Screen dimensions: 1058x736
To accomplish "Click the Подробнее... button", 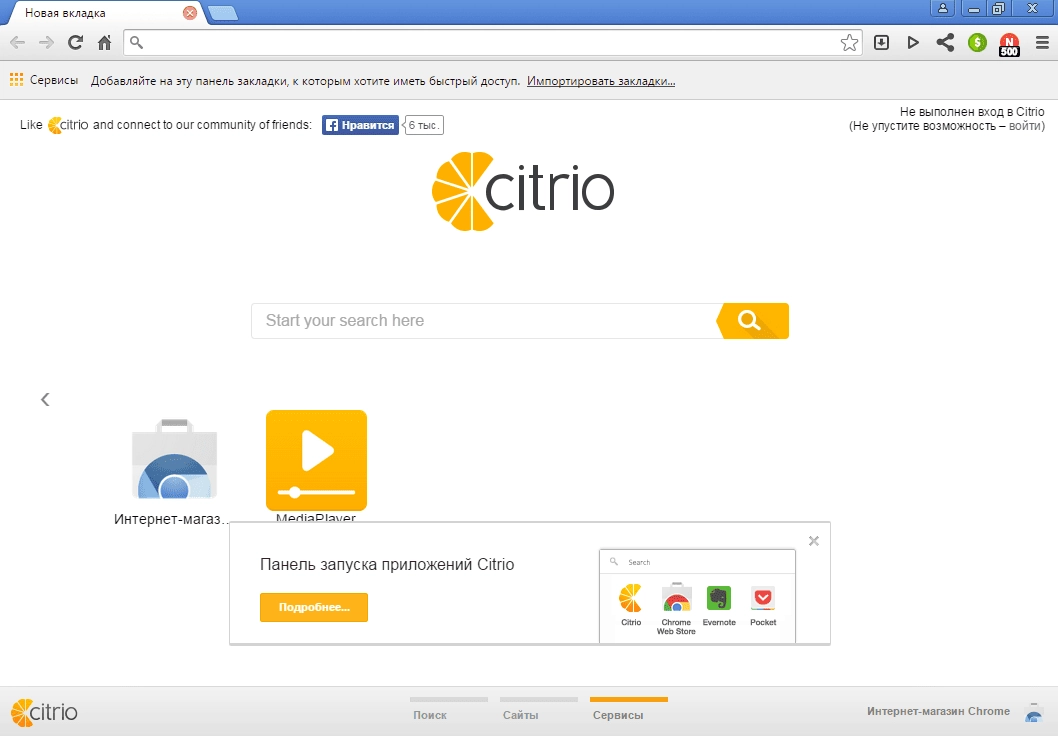I will coord(314,607).
